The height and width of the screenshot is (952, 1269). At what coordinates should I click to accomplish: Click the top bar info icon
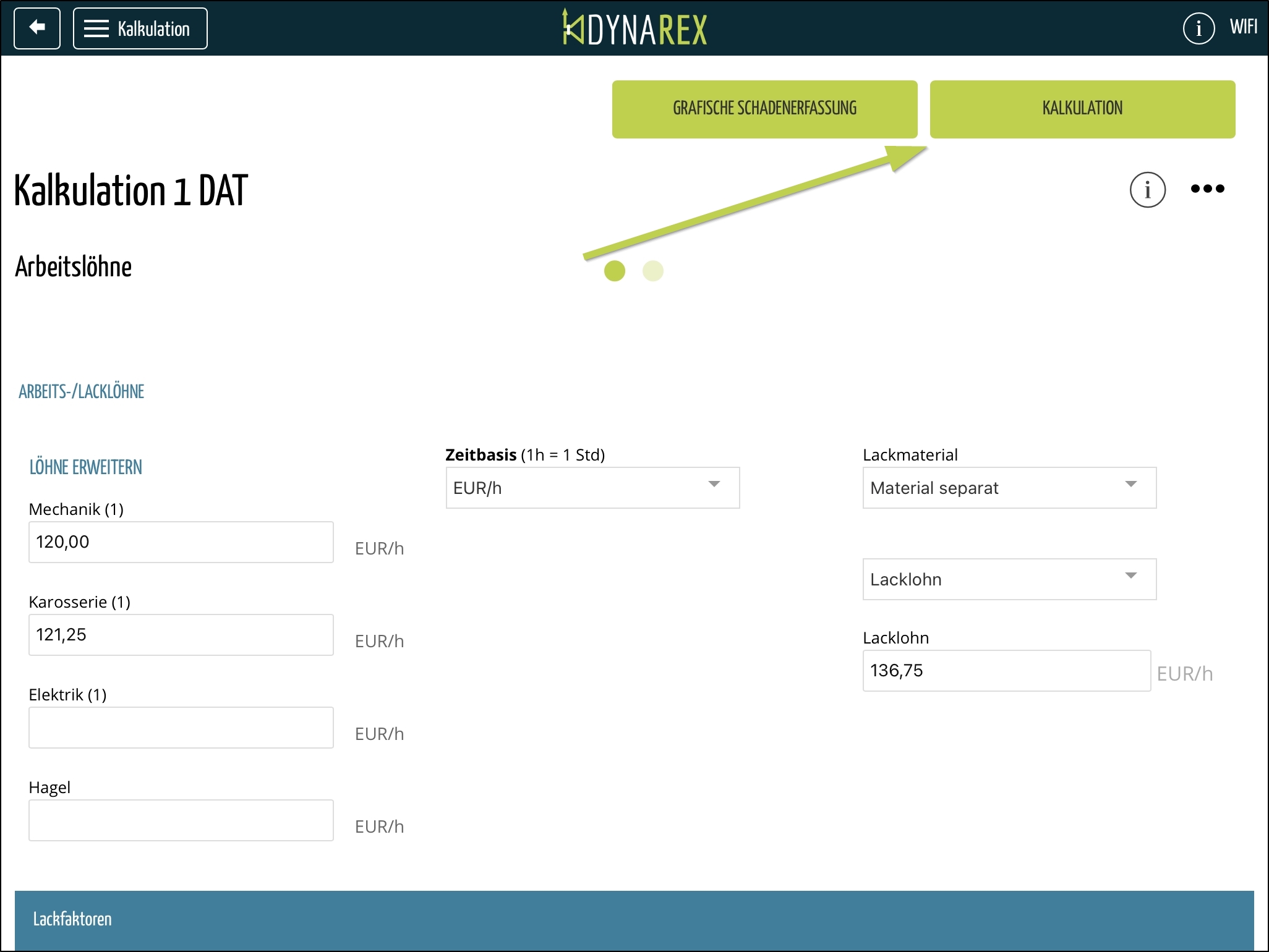[x=1198, y=28]
